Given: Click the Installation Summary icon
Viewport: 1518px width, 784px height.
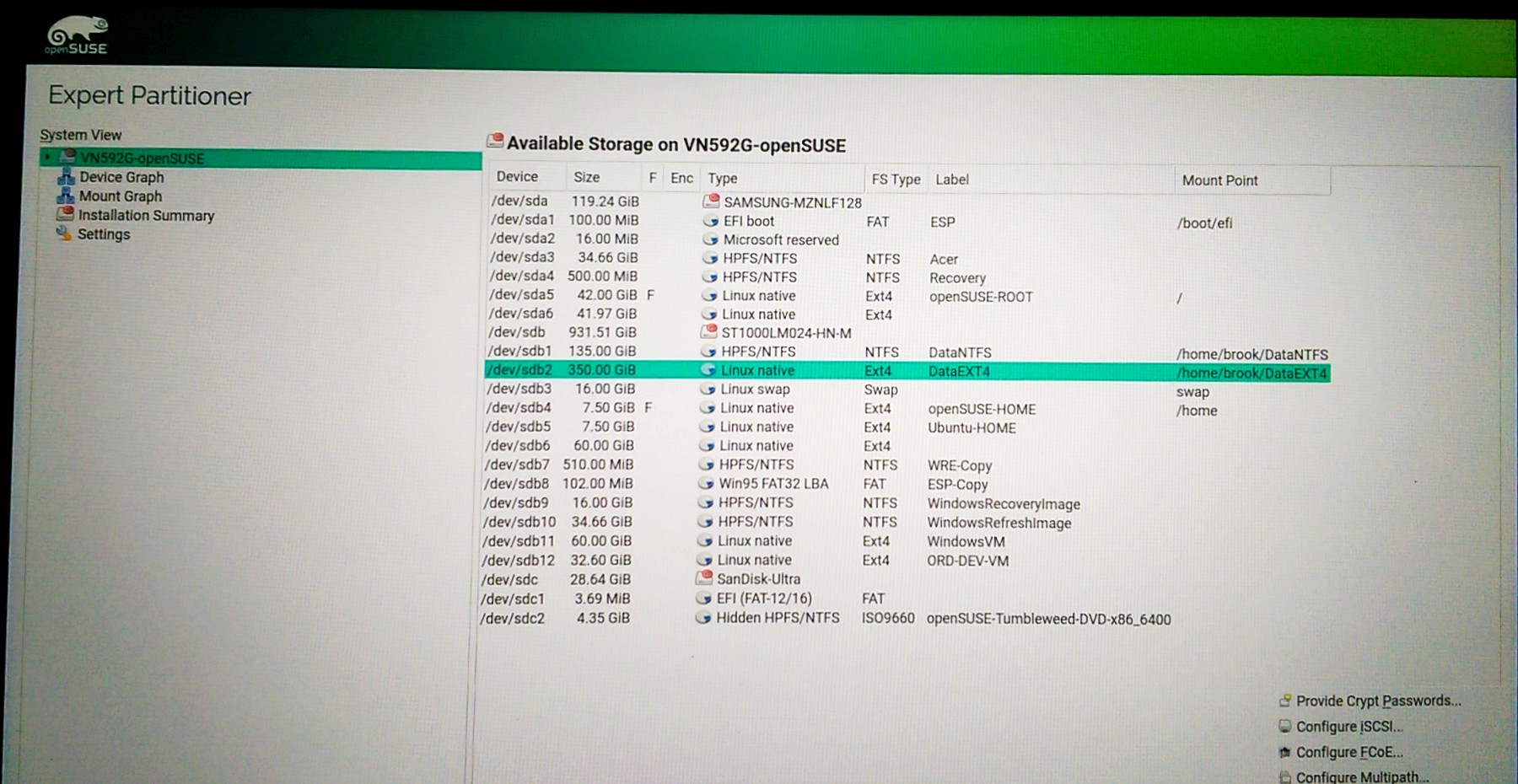Looking at the screenshot, I should [65, 214].
